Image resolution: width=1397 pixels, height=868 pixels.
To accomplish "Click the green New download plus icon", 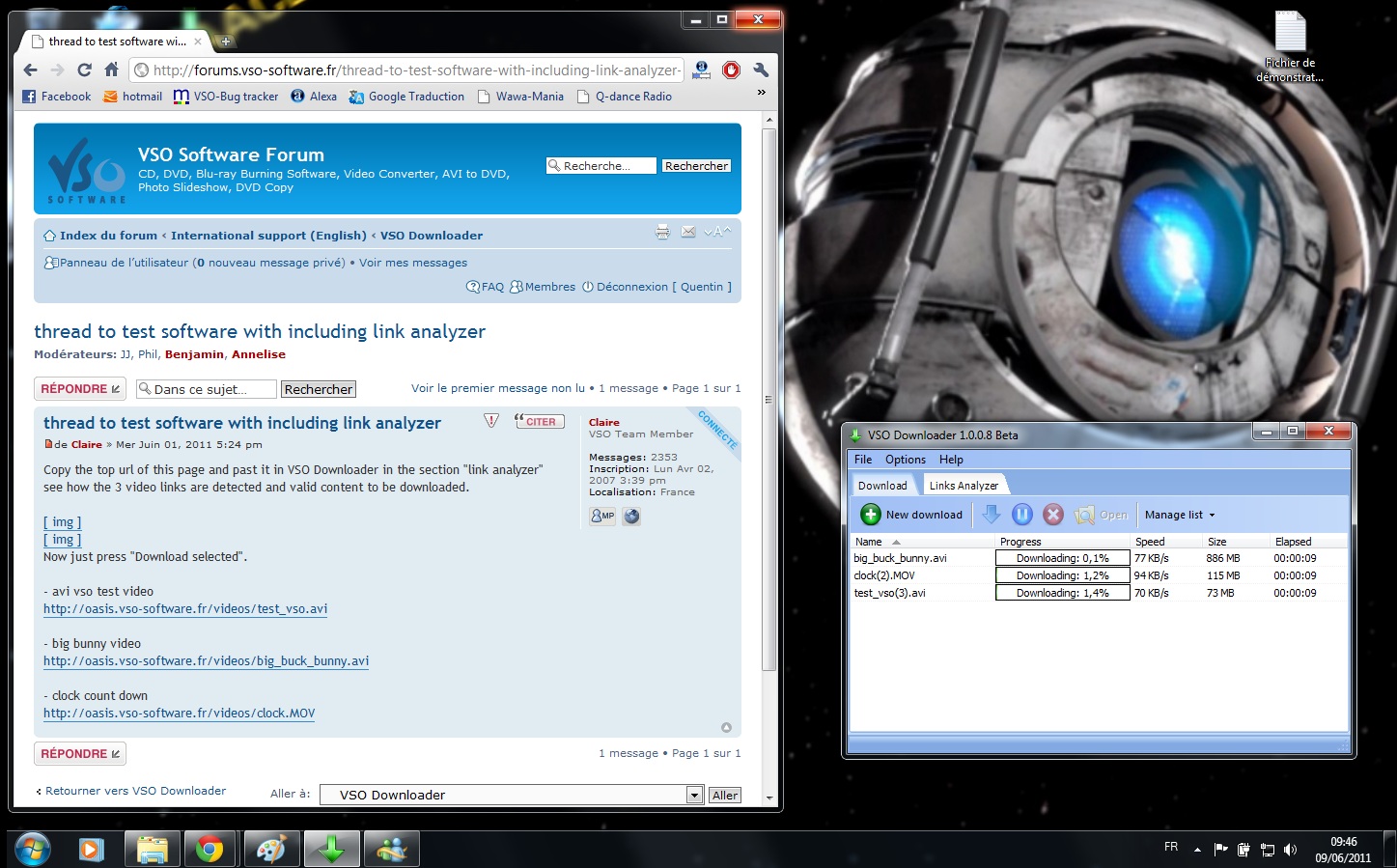I will [x=871, y=515].
